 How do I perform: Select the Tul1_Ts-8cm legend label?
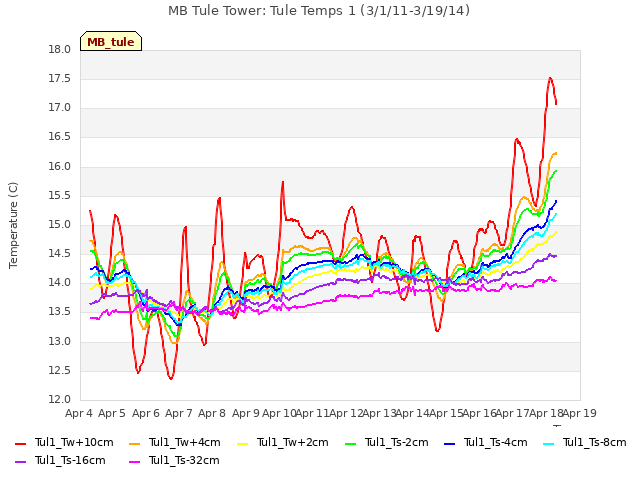595,442
